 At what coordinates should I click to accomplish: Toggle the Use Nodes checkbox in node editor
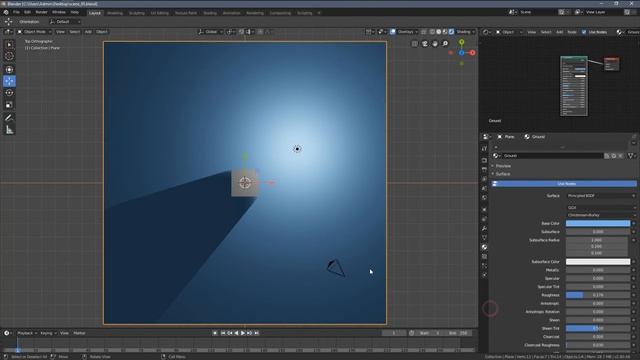584,32
